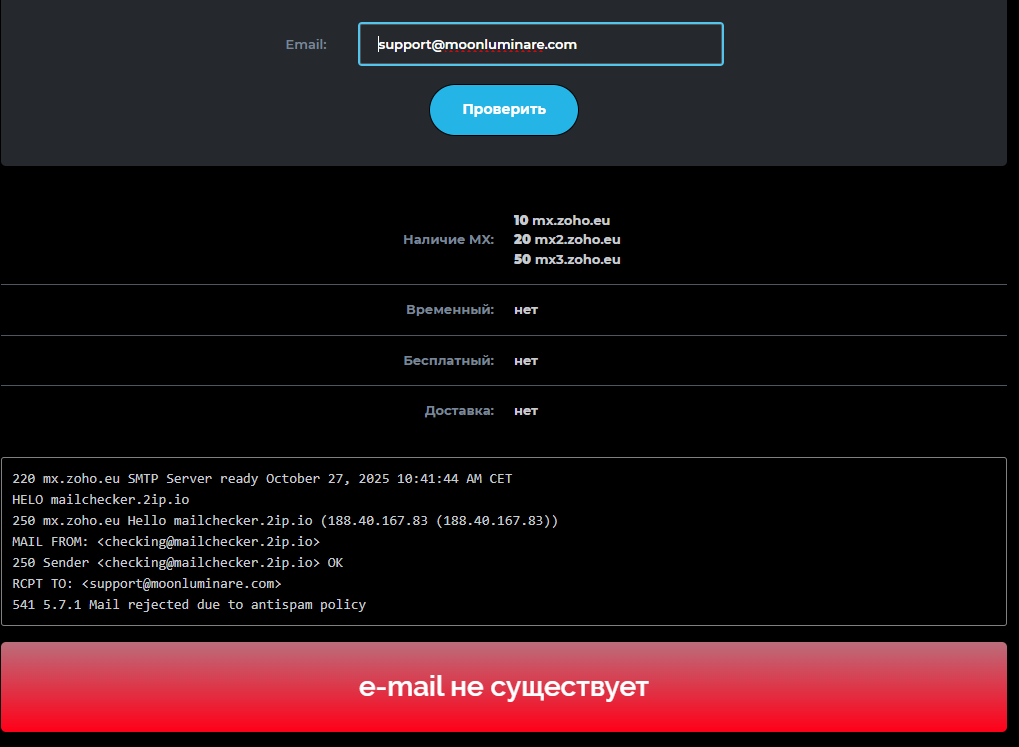Click the Временный row label

[x=449, y=309]
